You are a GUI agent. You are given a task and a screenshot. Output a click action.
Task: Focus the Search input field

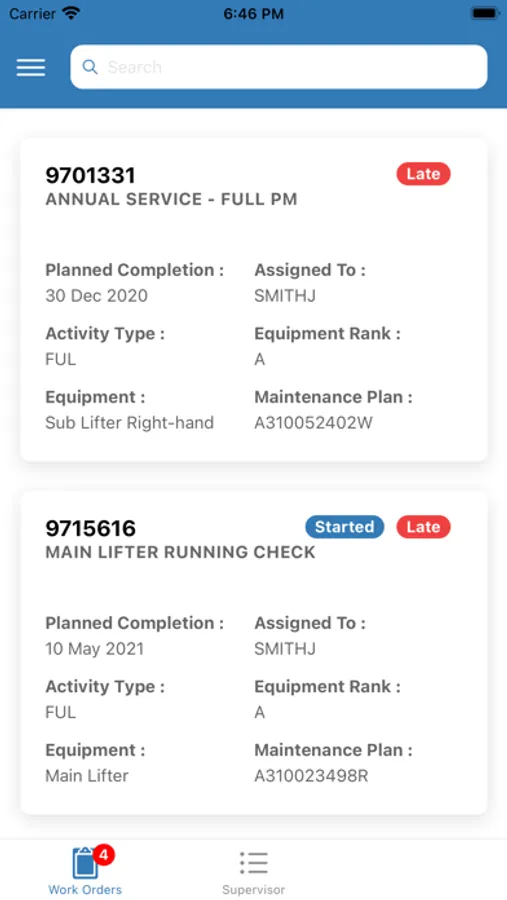pos(279,67)
